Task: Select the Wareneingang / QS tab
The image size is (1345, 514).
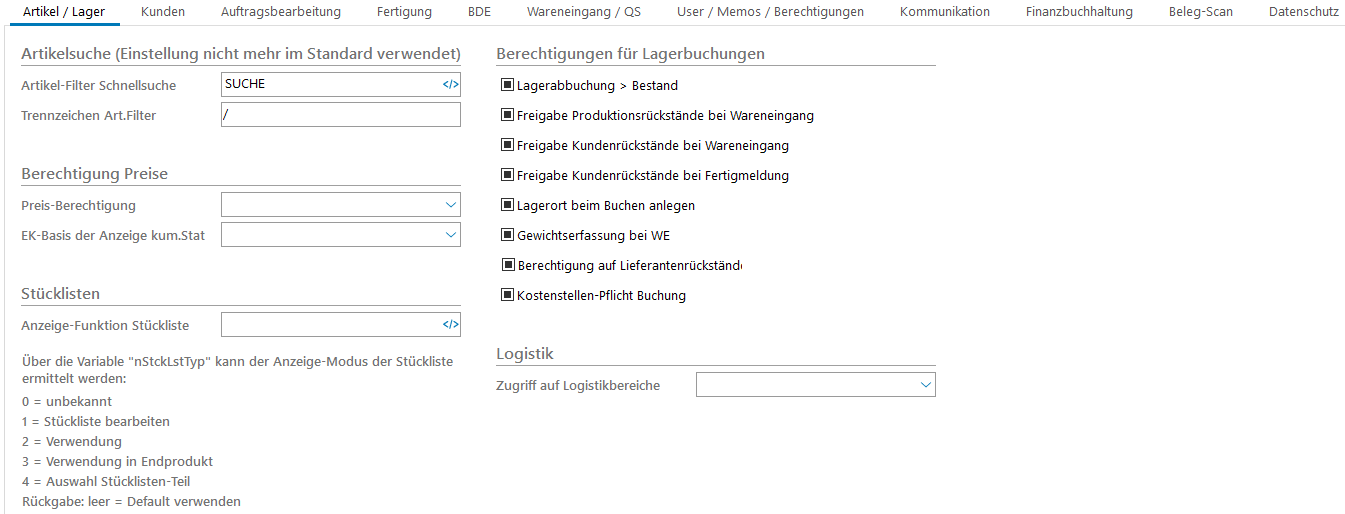Action: 584,12
